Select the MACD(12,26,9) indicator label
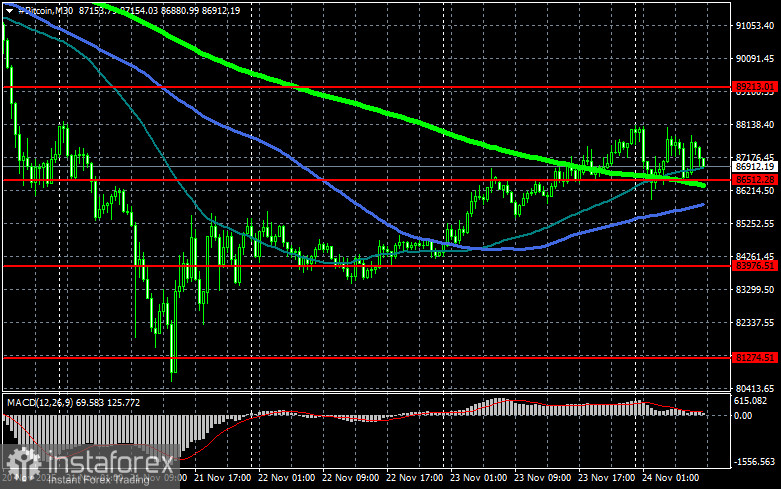 point(39,402)
